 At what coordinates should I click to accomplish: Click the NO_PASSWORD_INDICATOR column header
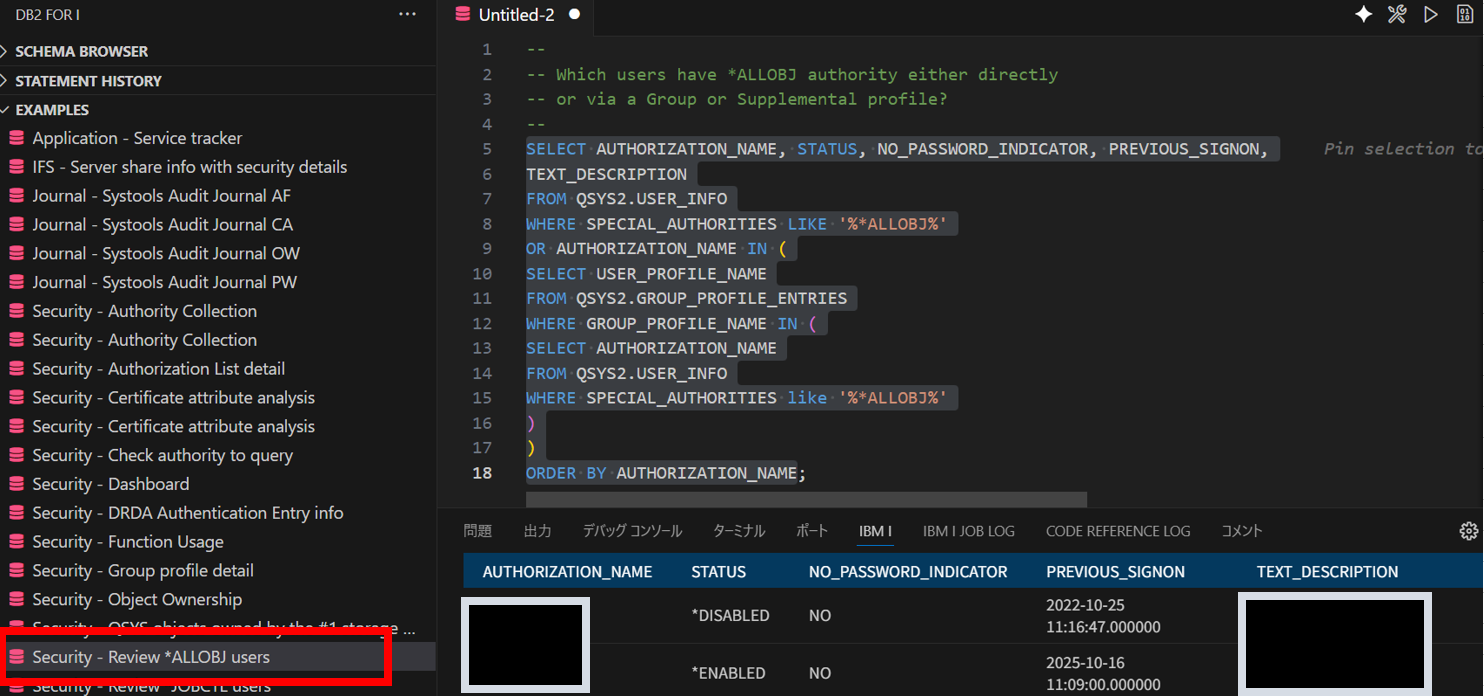pos(908,572)
